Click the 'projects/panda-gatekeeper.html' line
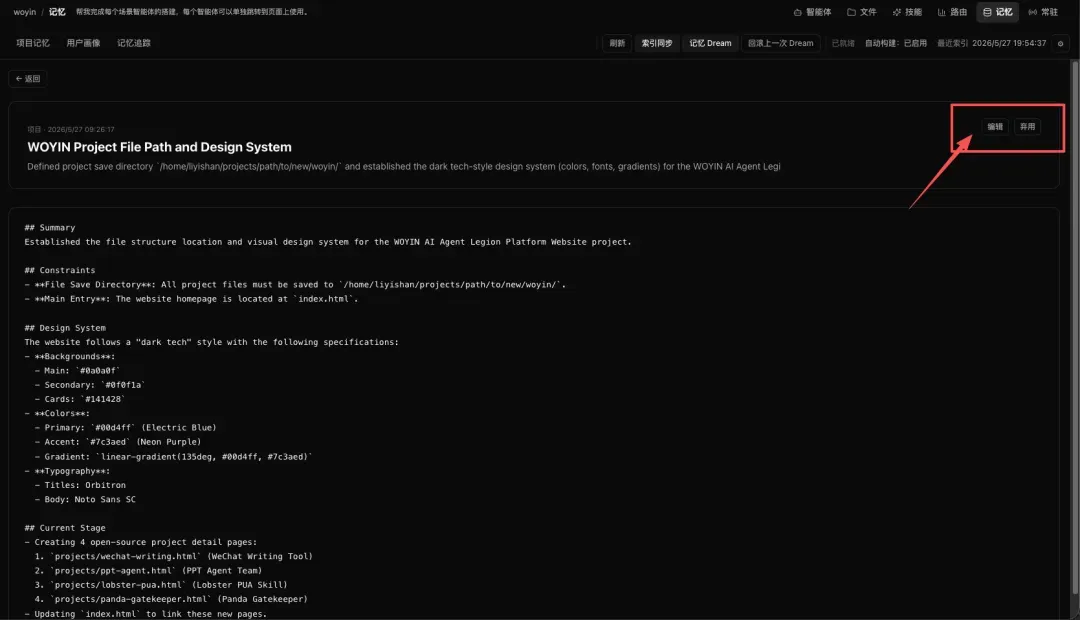This screenshot has height=620, width=1080. 171,599
